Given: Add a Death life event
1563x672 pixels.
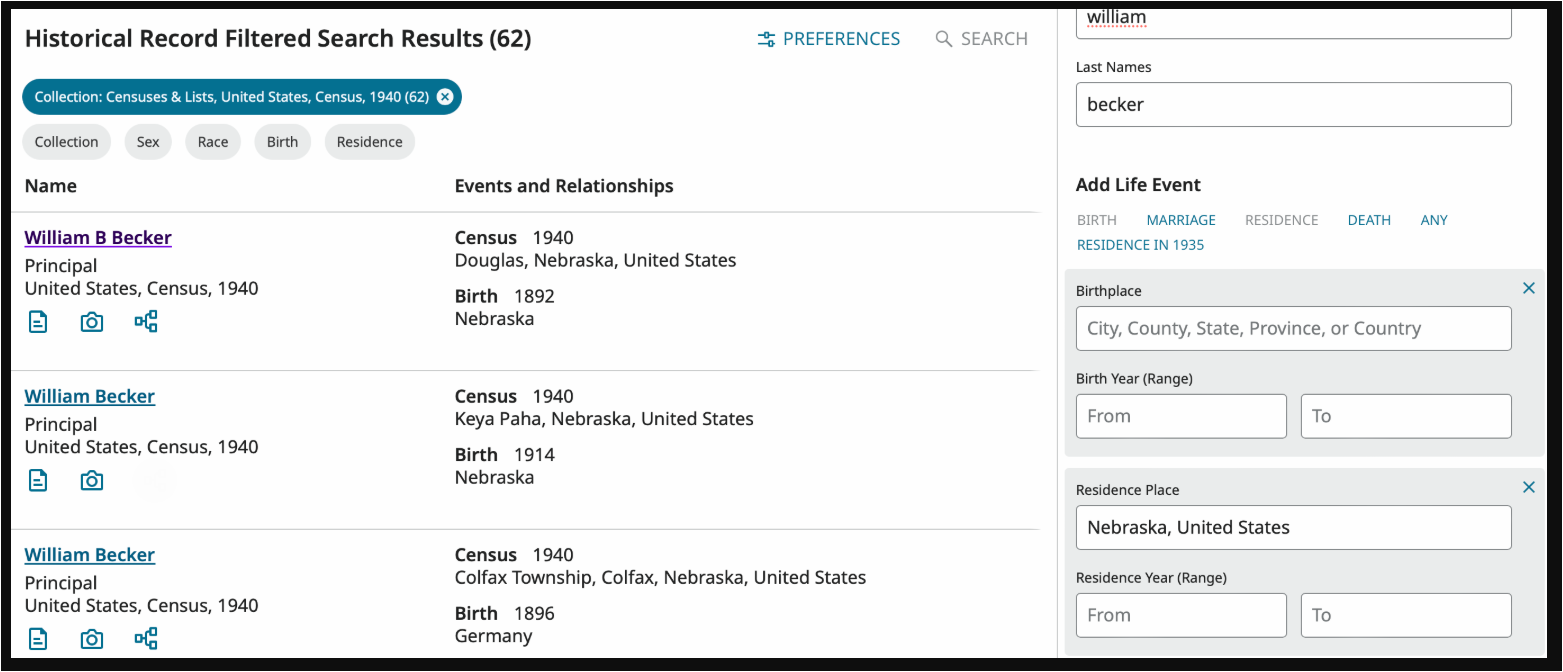Looking at the screenshot, I should point(1369,220).
